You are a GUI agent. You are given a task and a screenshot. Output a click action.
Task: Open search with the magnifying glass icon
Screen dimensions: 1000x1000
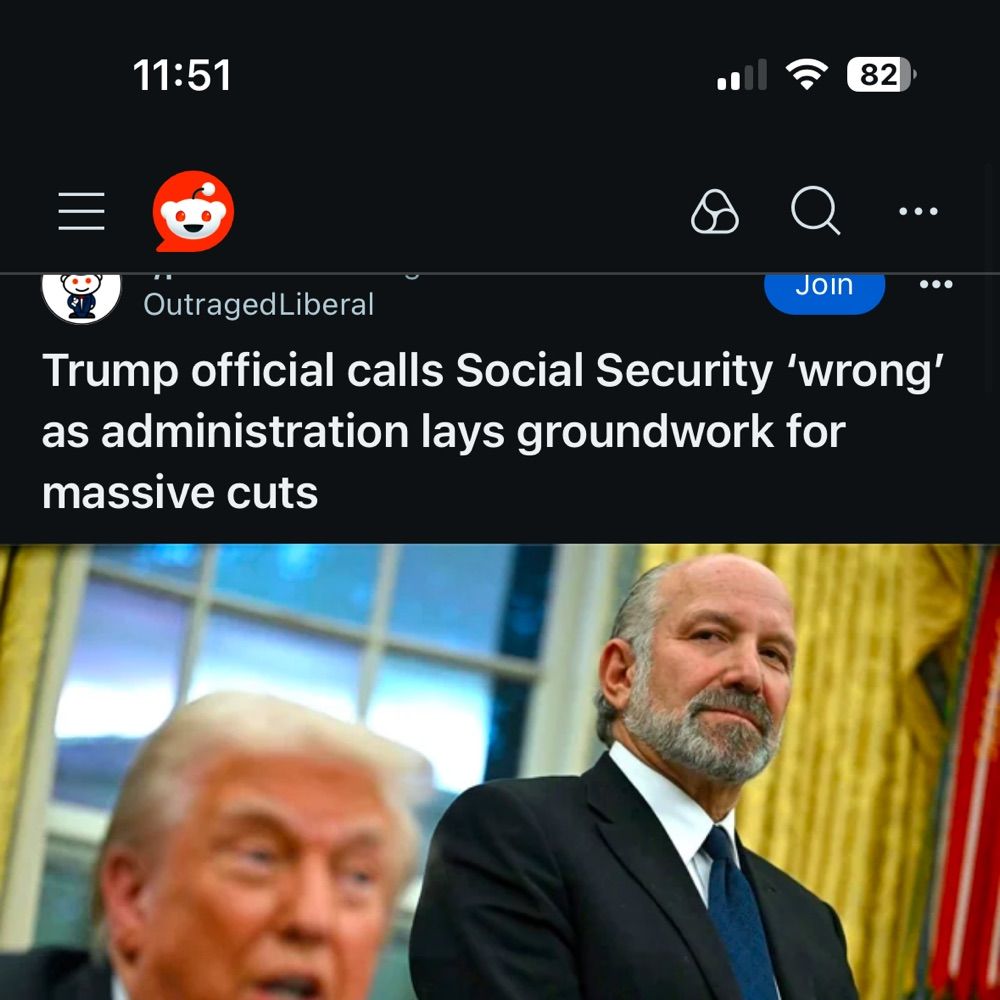pyautogui.click(x=815, y=210)
